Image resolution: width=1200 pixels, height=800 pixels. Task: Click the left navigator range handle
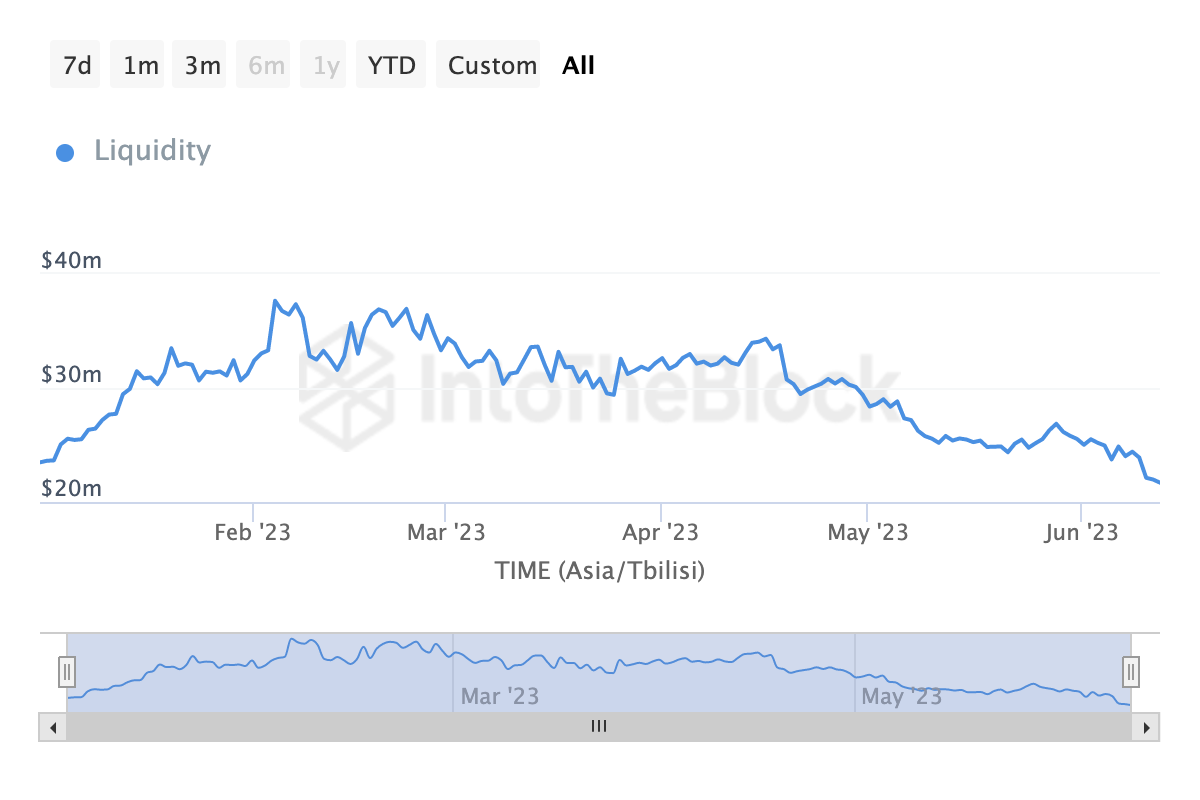(67, 671)
